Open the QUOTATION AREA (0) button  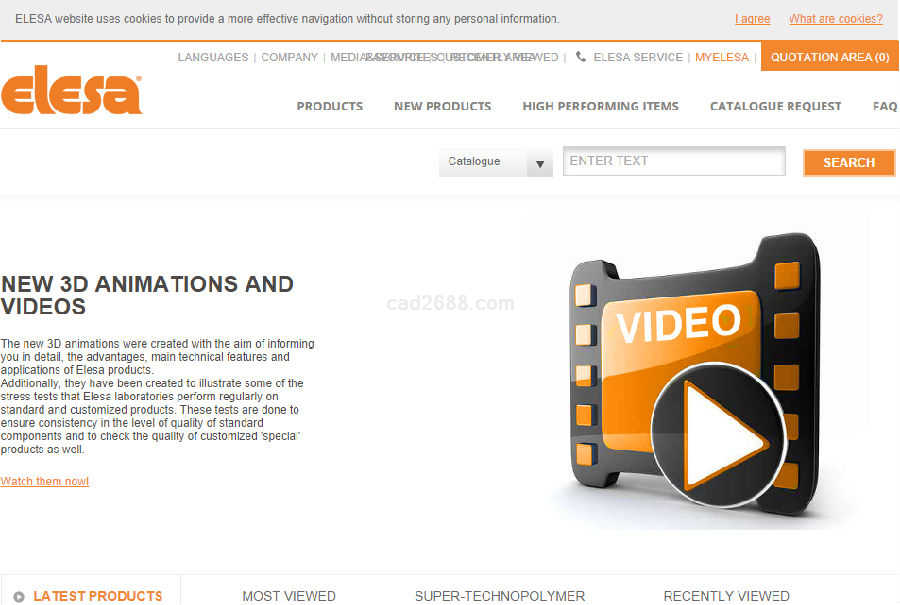tap(829, 57)
